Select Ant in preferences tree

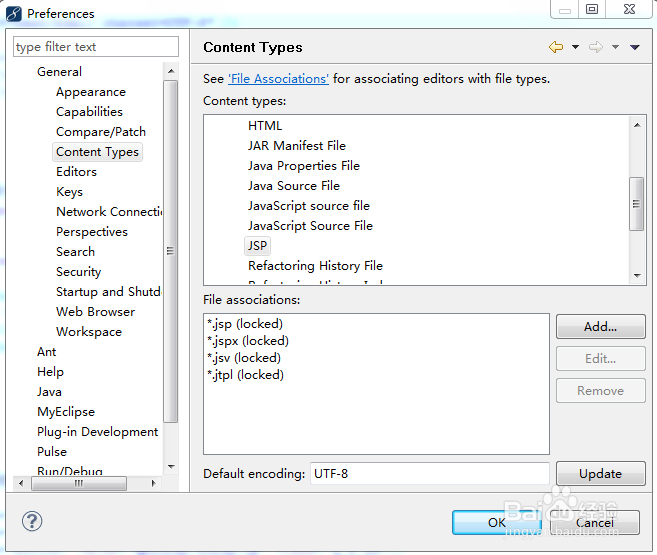tap(47, 352)
